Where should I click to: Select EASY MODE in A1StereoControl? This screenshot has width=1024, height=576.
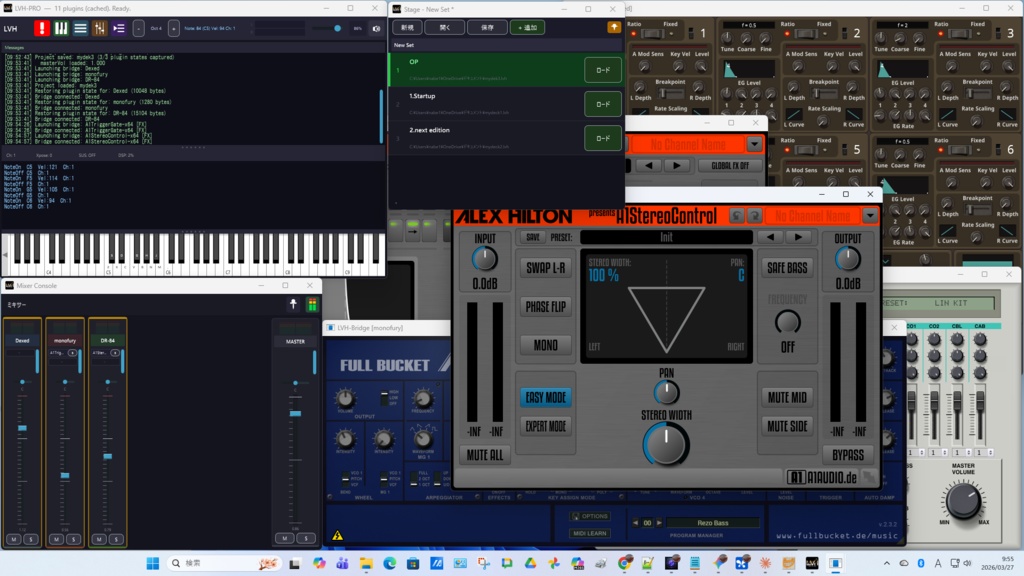point(545,397)
